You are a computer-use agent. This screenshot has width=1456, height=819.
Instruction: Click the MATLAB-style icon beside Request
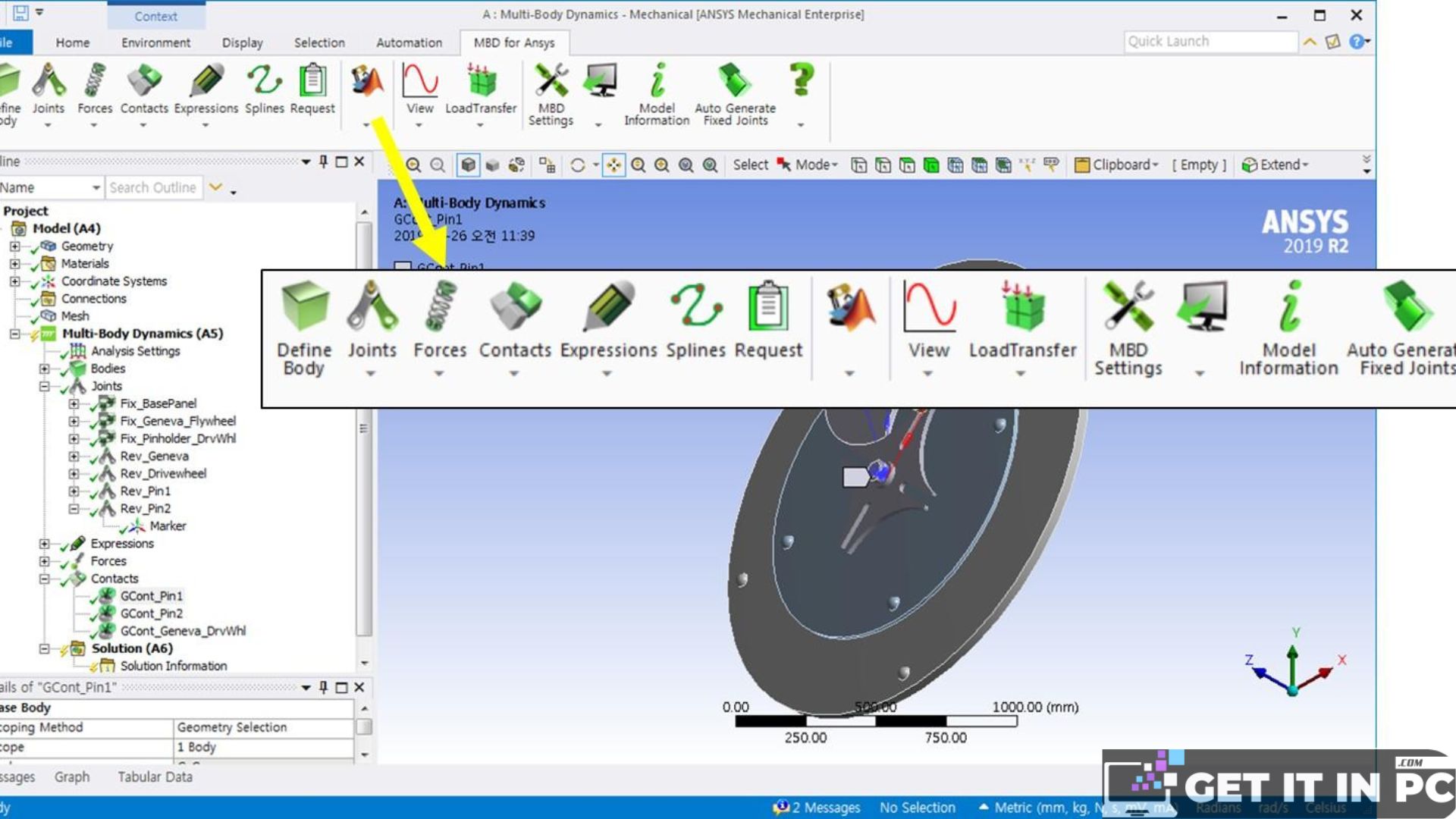[367, 81]
